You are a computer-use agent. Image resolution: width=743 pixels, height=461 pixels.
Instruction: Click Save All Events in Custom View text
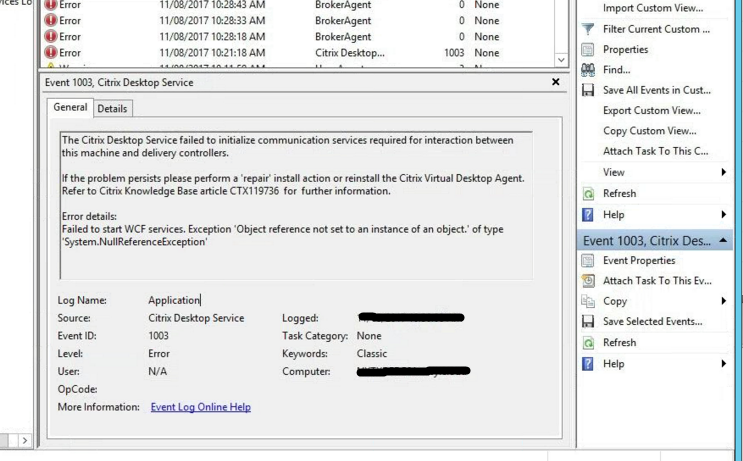[x=657, y=90]
